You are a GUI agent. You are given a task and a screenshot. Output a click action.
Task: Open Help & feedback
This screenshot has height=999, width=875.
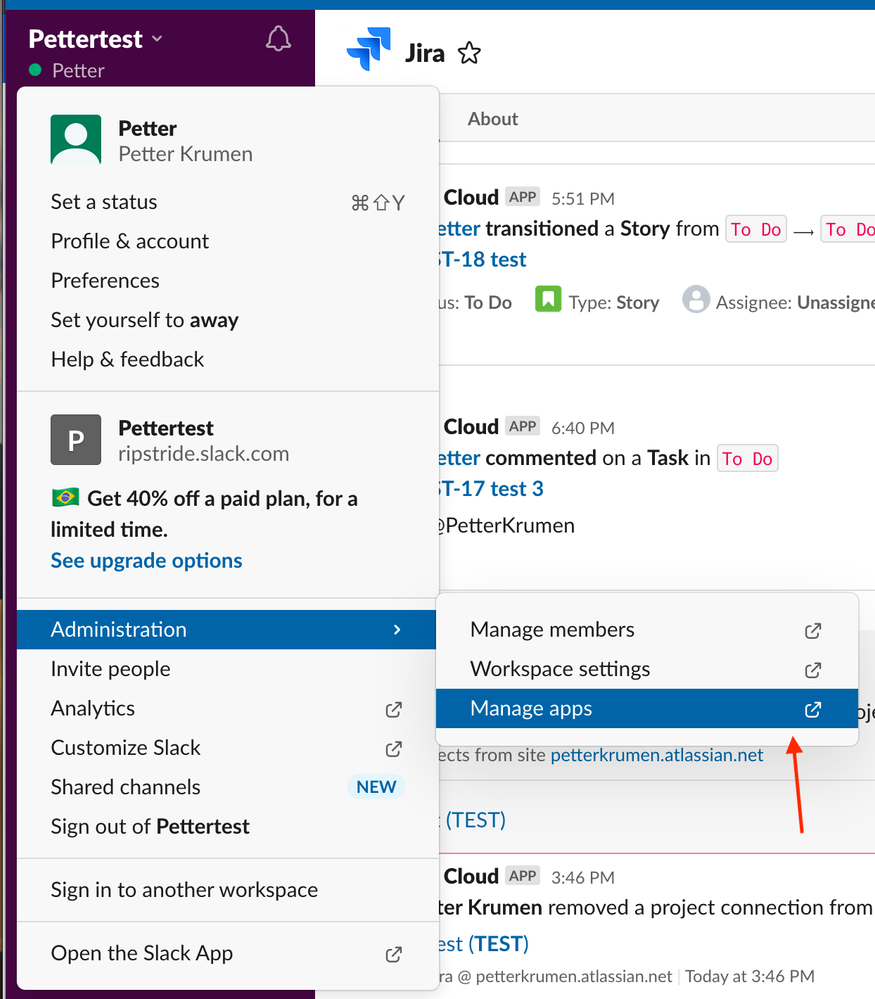(x=228, y=359)
